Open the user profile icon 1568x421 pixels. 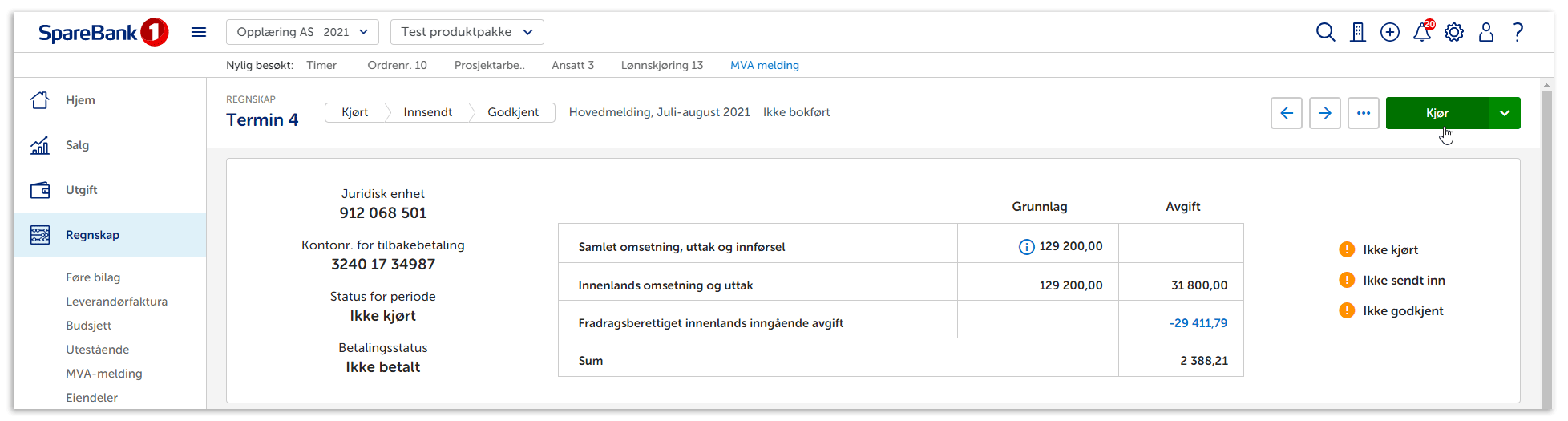coord(1485,32)
